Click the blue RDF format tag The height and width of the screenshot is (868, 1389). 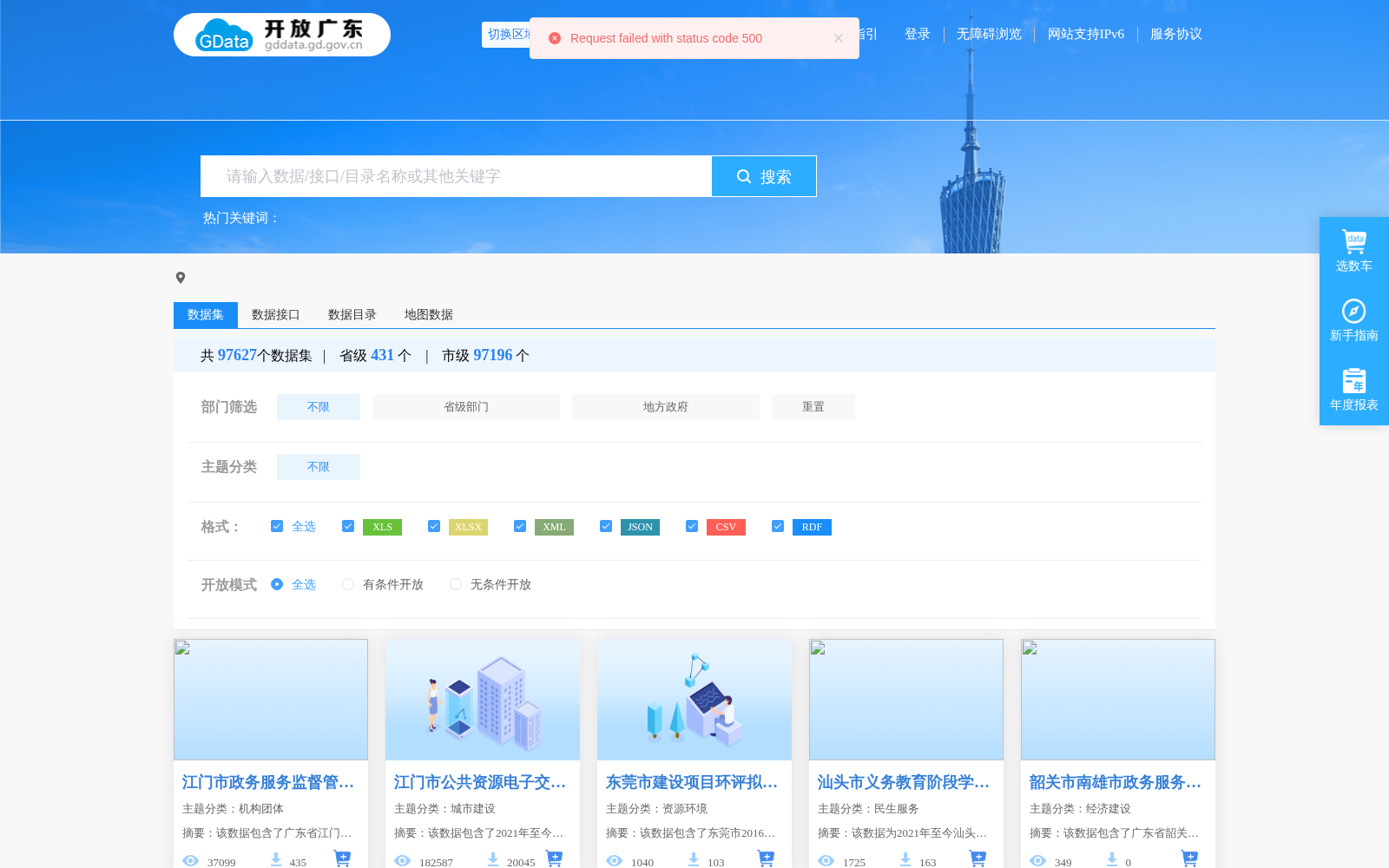[x=812, y=527]
